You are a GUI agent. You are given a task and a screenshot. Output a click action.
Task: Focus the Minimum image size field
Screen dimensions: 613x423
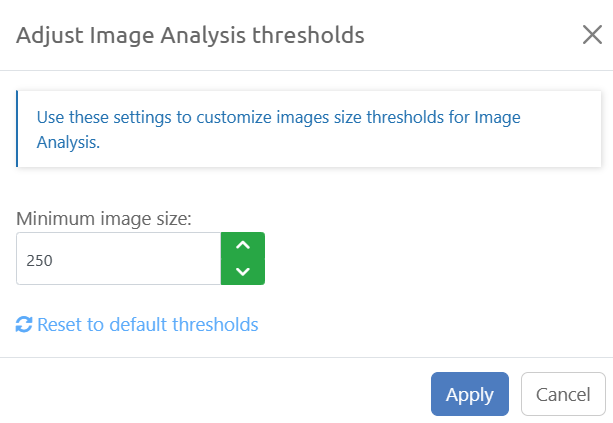point(118,259)
